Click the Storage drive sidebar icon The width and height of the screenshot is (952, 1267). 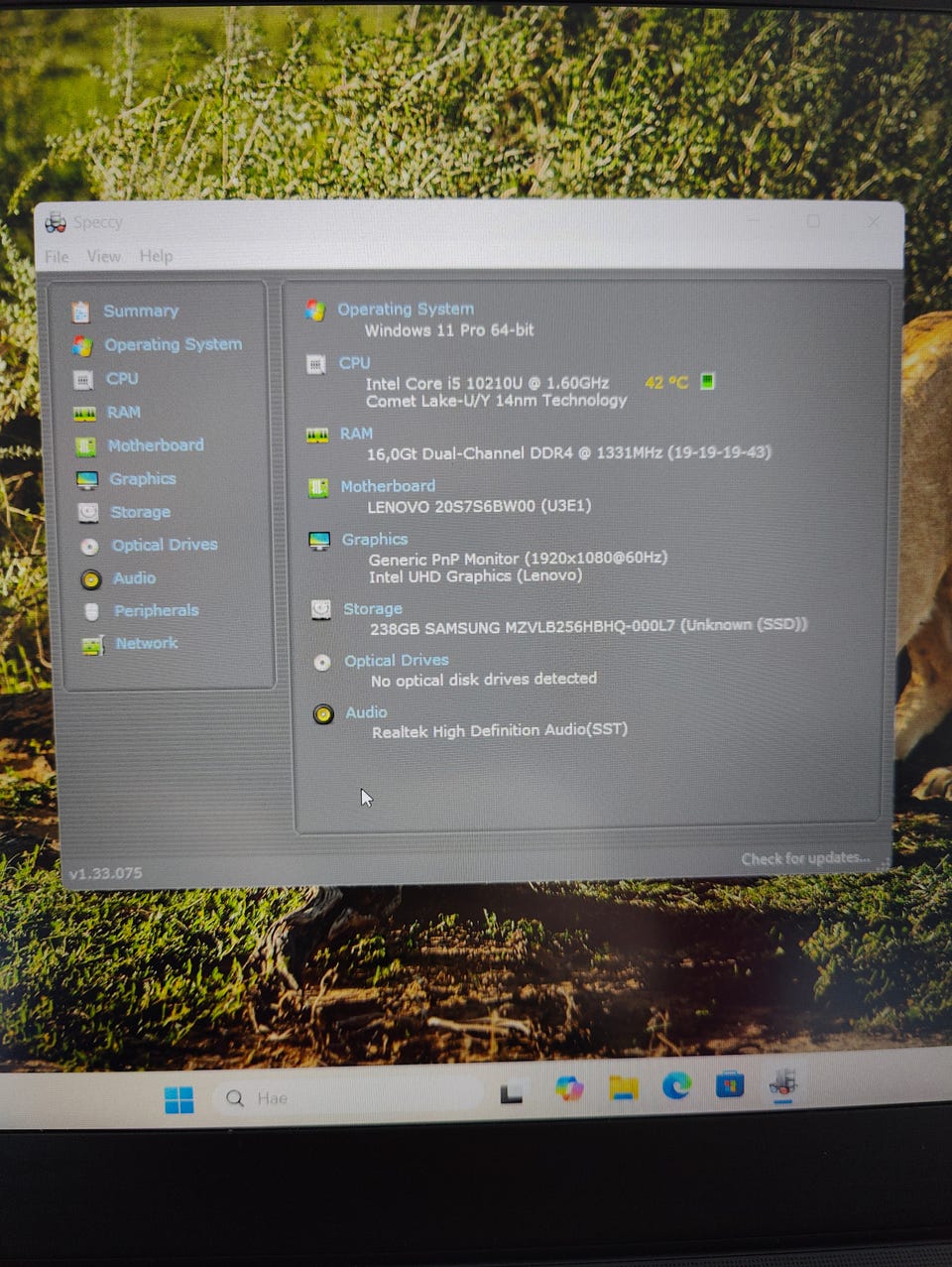pyautogui.click(x=88, y=513)
